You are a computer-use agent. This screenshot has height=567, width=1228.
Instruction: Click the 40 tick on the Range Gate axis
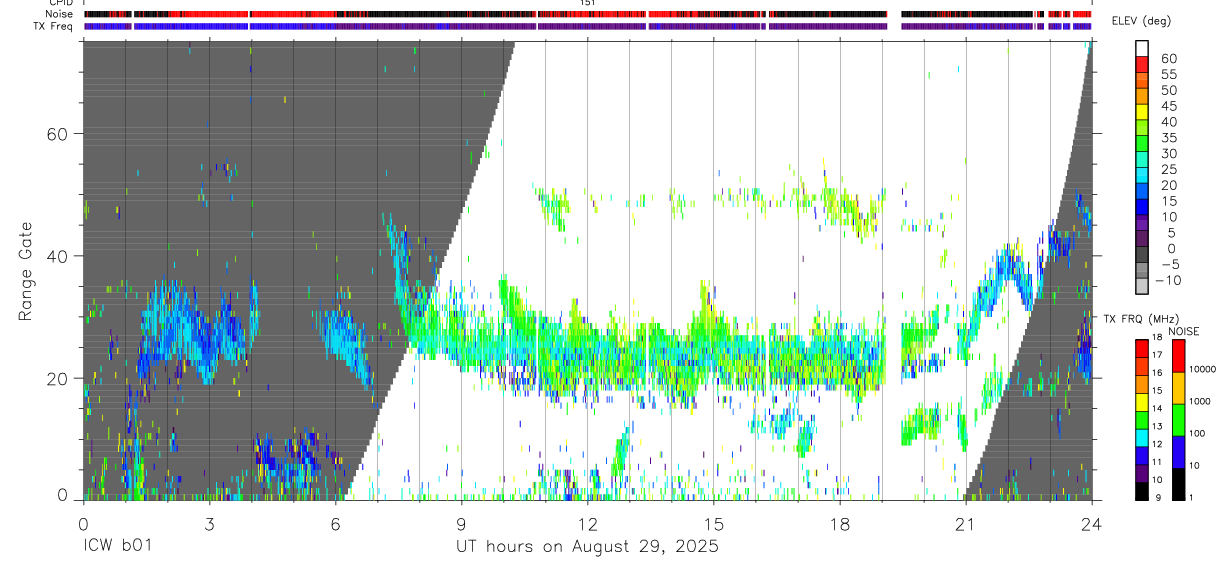pyautogui.click(x=57, y=257)
